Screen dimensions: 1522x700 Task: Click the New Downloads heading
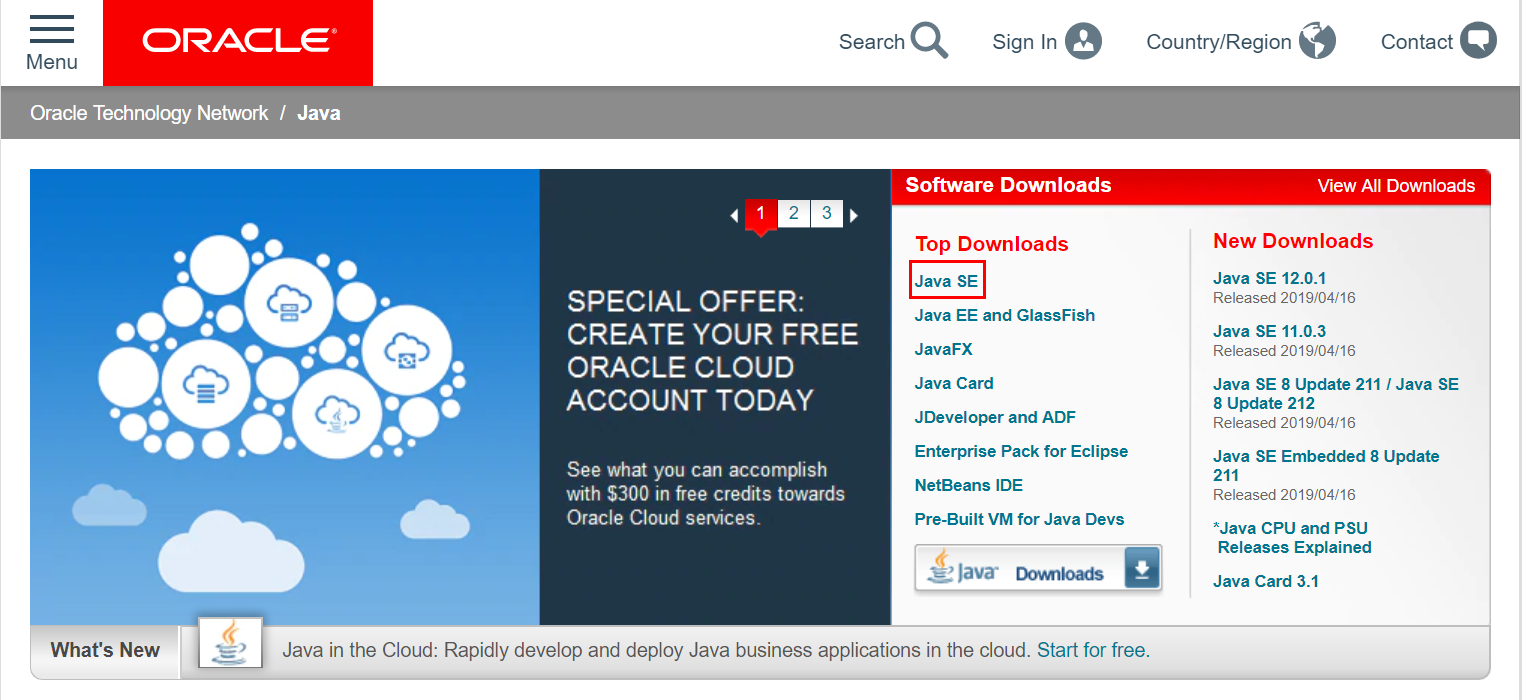(x=1293, y=241)
